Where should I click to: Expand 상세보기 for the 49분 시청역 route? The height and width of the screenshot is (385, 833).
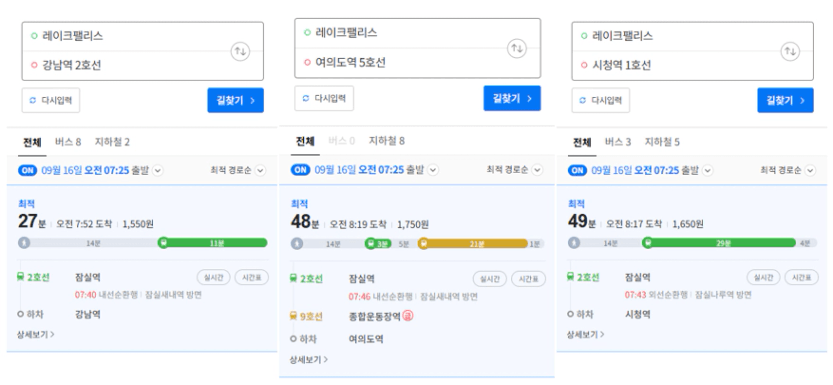(x=585, y=335)
